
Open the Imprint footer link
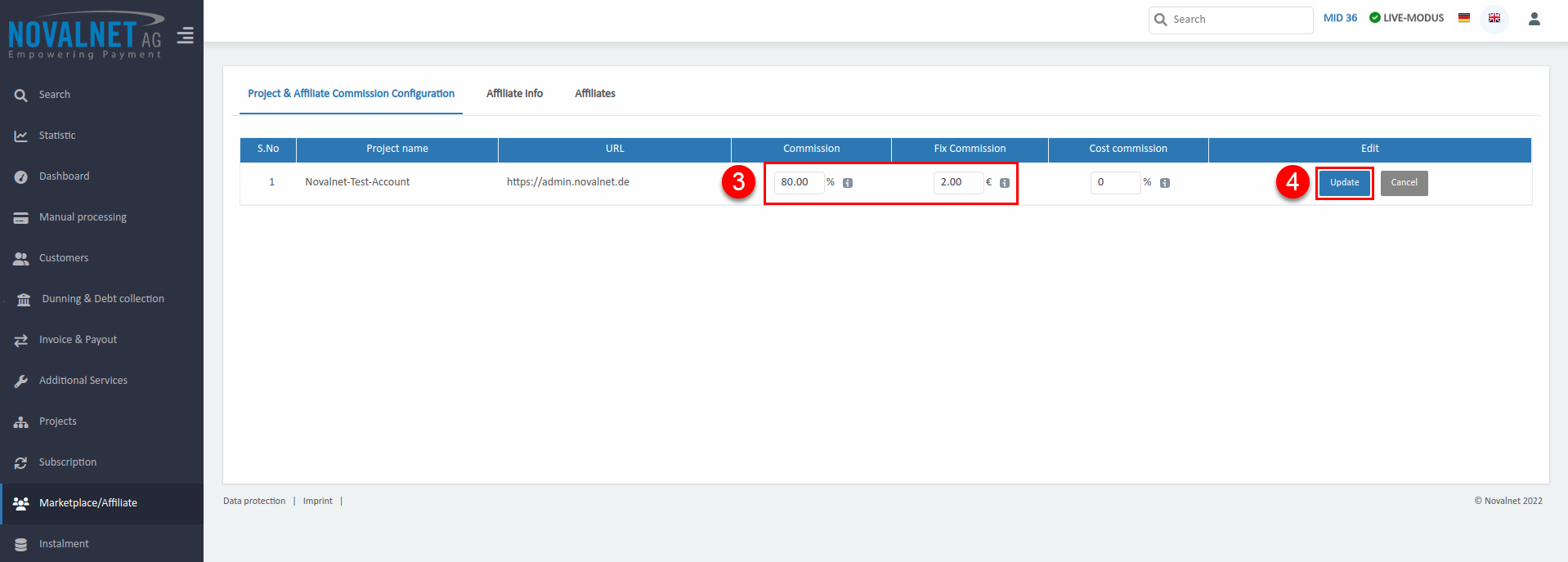tap(317, 502)
